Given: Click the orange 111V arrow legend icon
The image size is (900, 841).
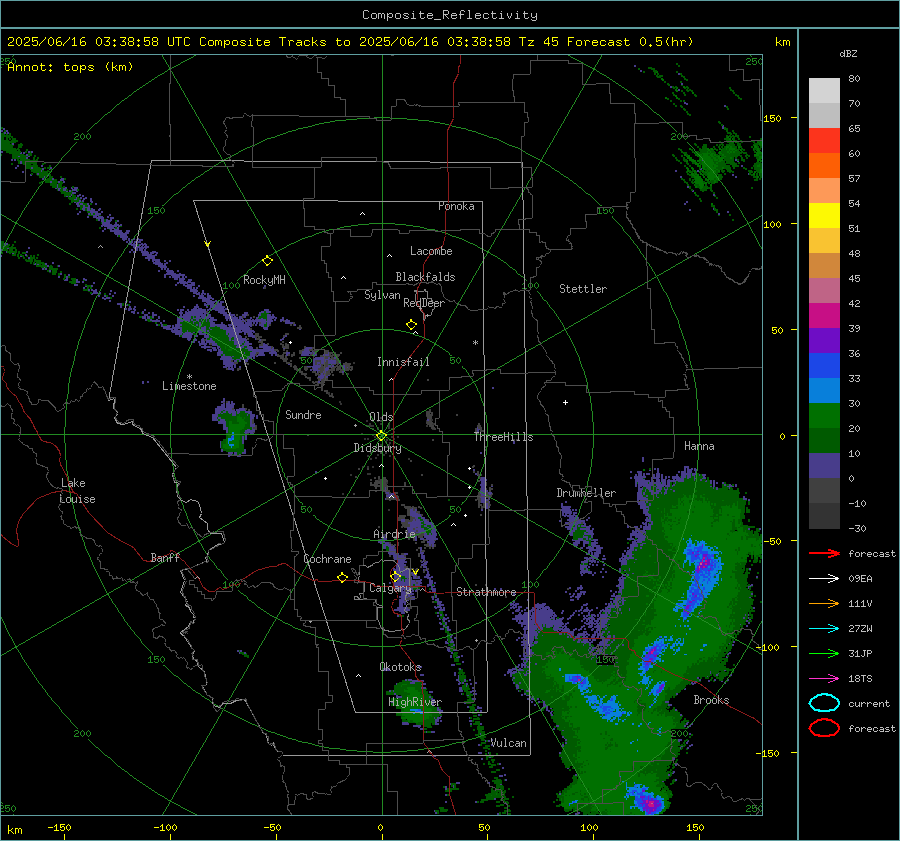Looking at the screenshot, I should point(824,603).
